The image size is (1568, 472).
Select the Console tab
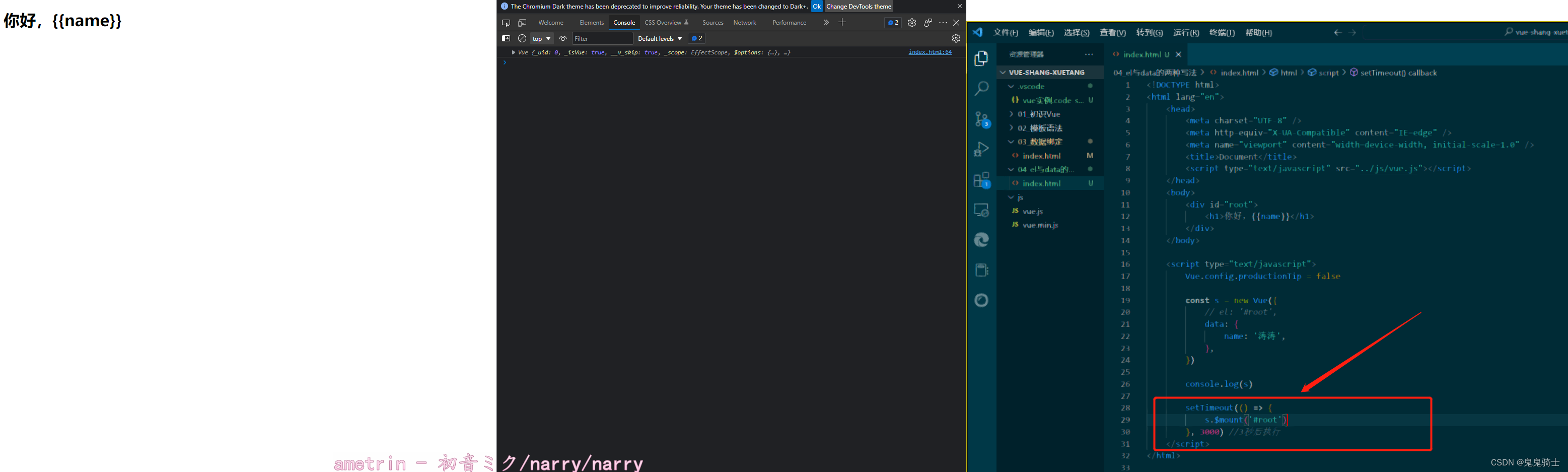tap(624, 23)
